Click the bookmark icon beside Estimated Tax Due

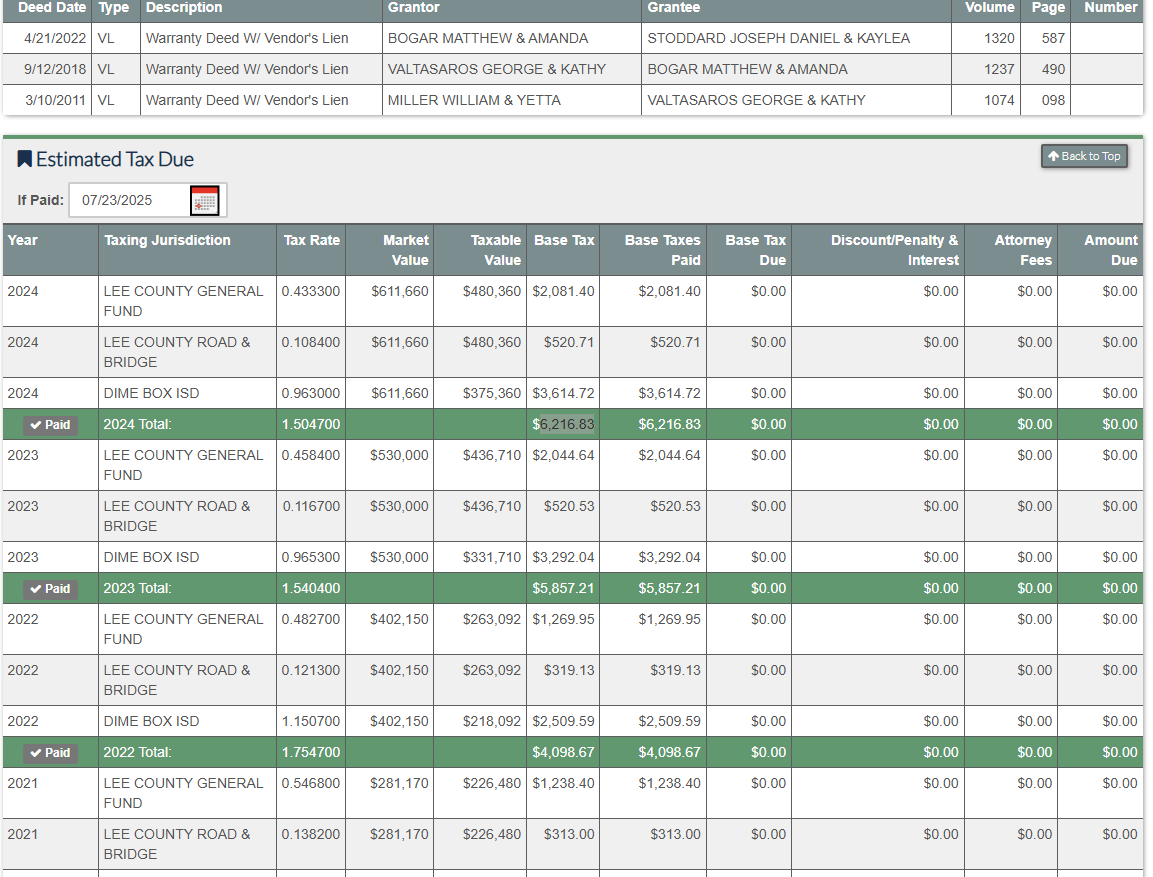pos(25,159)
